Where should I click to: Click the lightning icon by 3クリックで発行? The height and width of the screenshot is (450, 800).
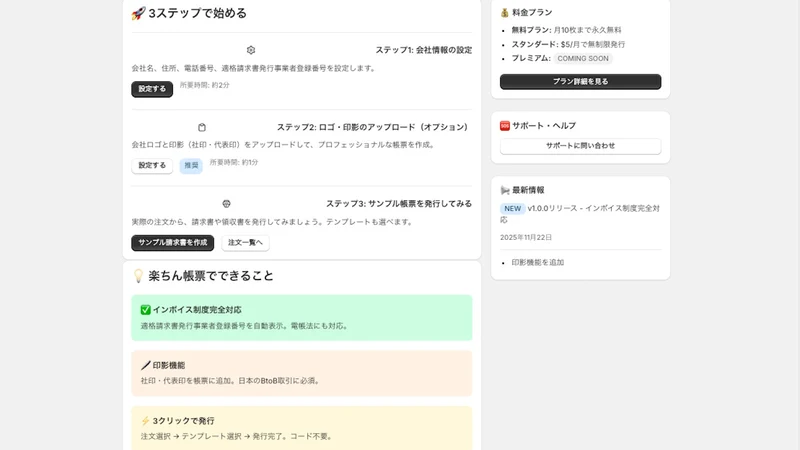coord(145,421)
